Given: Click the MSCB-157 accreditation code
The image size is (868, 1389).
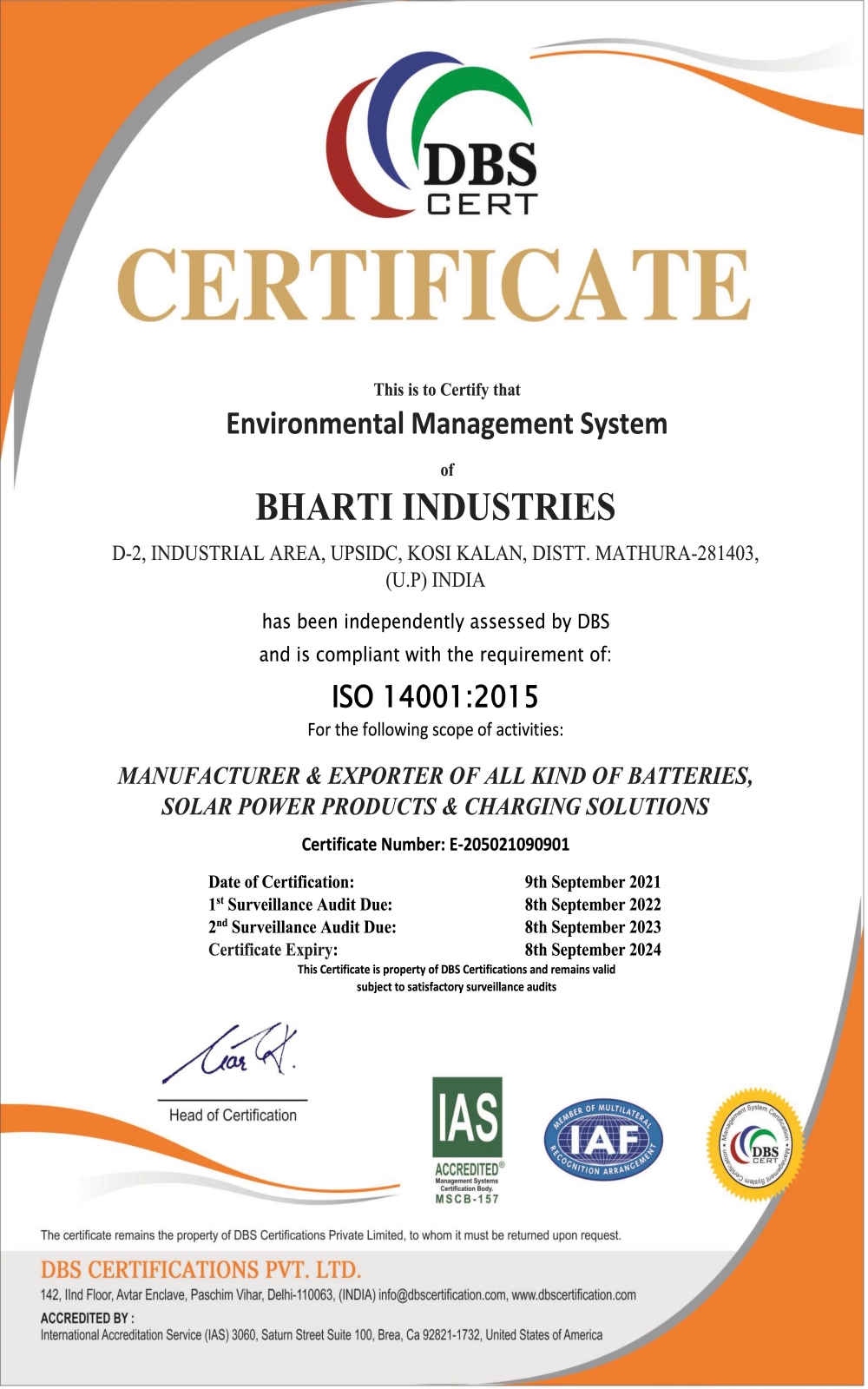Looking at the screenshot, I should 467,1199.
